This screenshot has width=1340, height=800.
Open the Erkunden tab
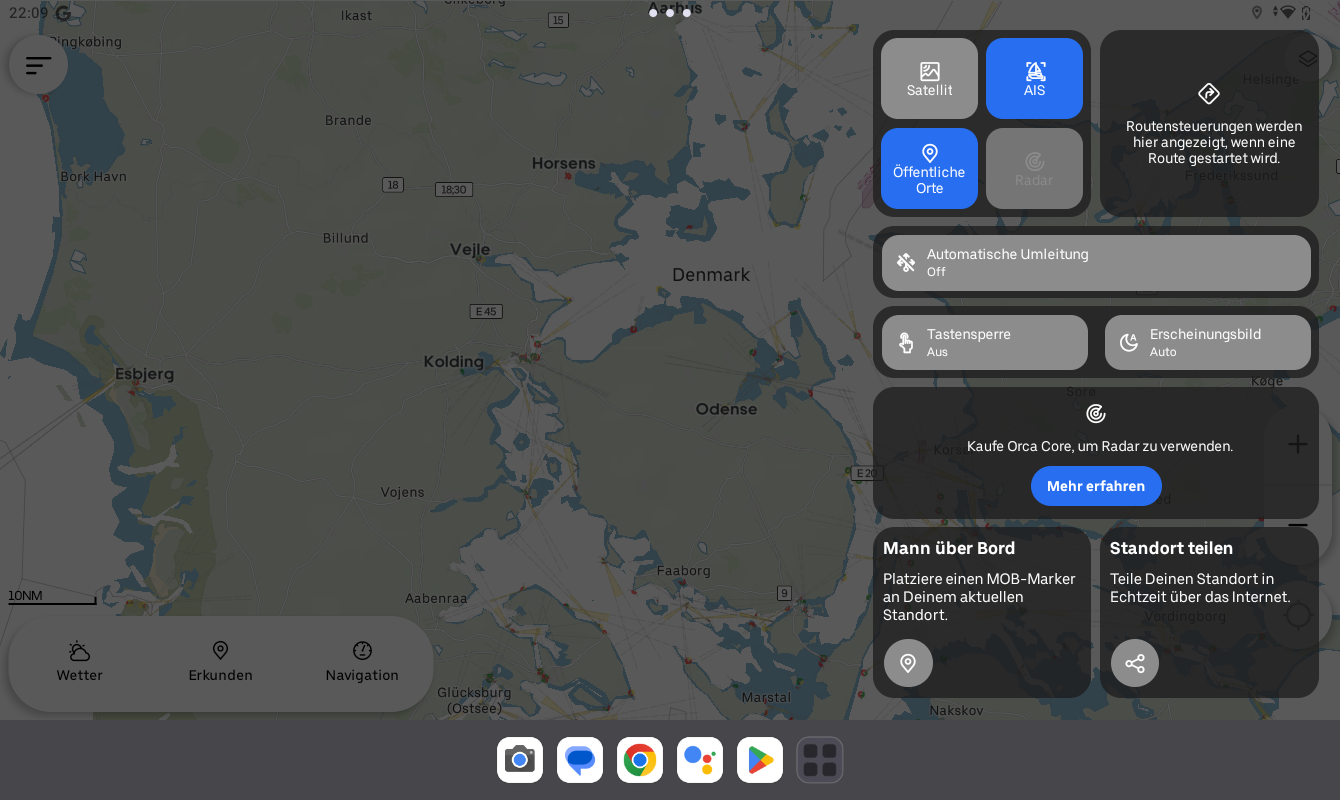tap(221, 663)
